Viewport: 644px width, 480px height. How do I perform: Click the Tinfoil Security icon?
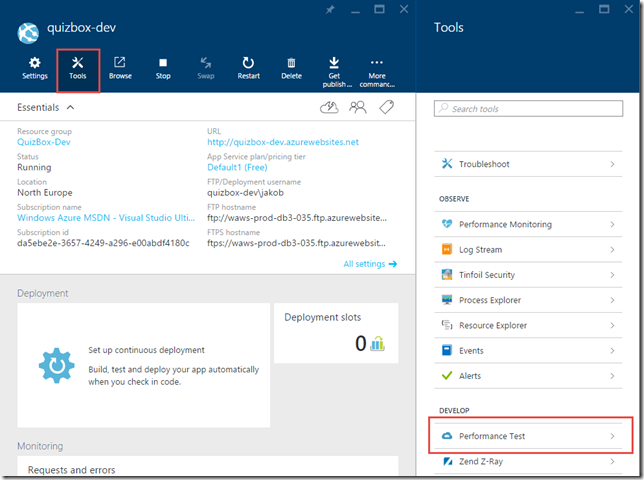tap(447, 274)
